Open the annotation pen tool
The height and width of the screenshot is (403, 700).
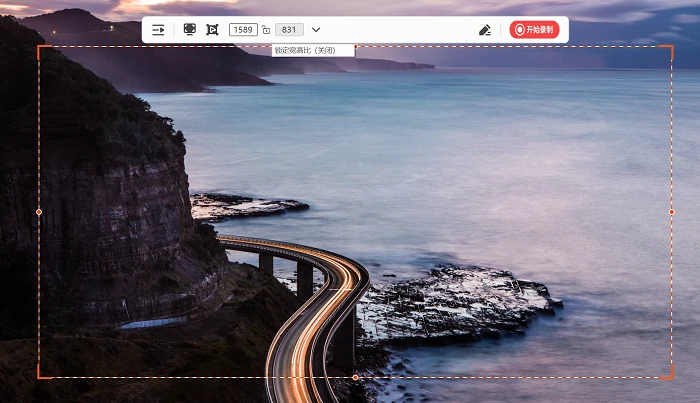coord(485,30)
